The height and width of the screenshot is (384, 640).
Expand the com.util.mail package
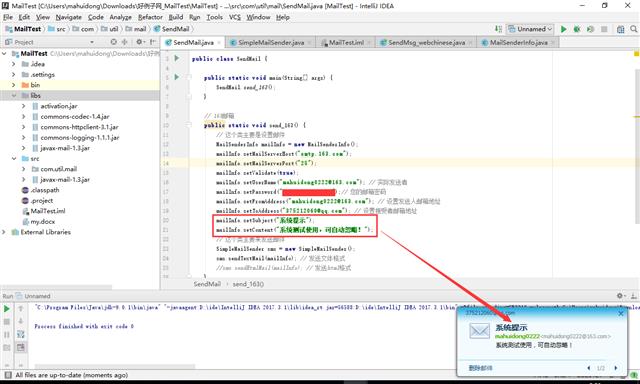click(23, 169)
